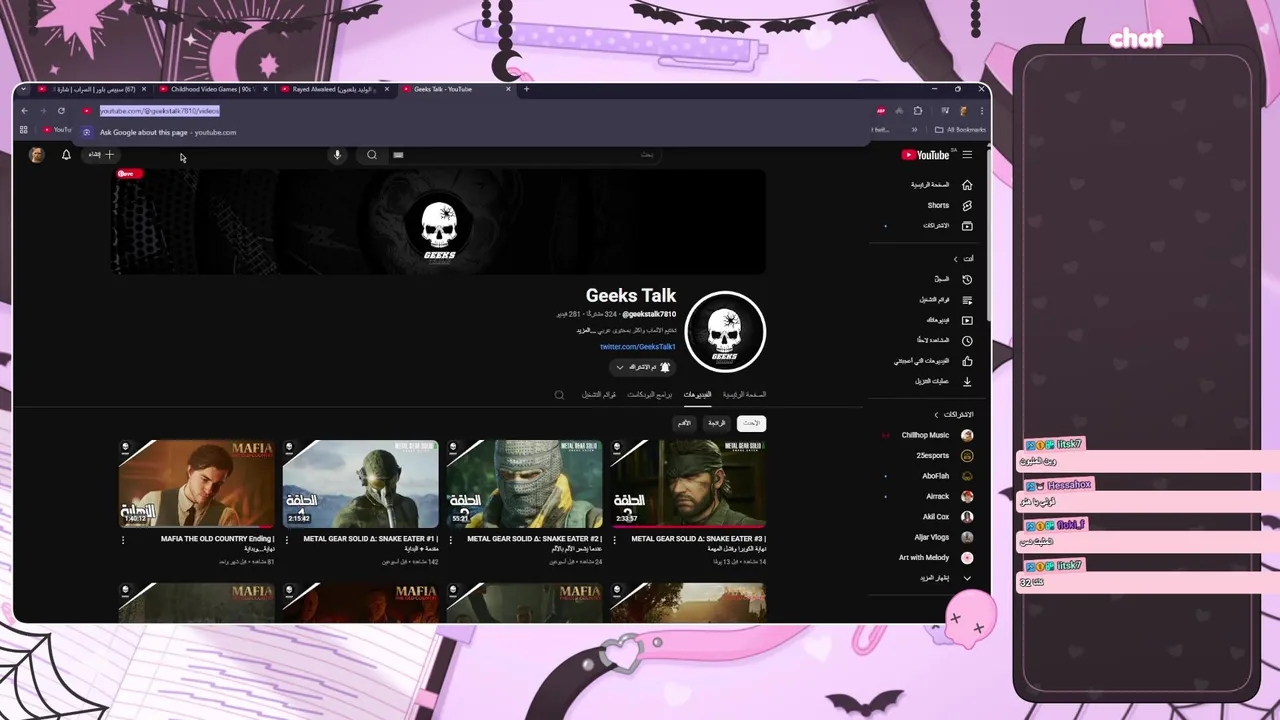Image resolution: width=1280 pixels, height=720 pixels.
Task: Switch to the Childhood Video Games tab
Action: pyautogui.click(x=211, y=89)
